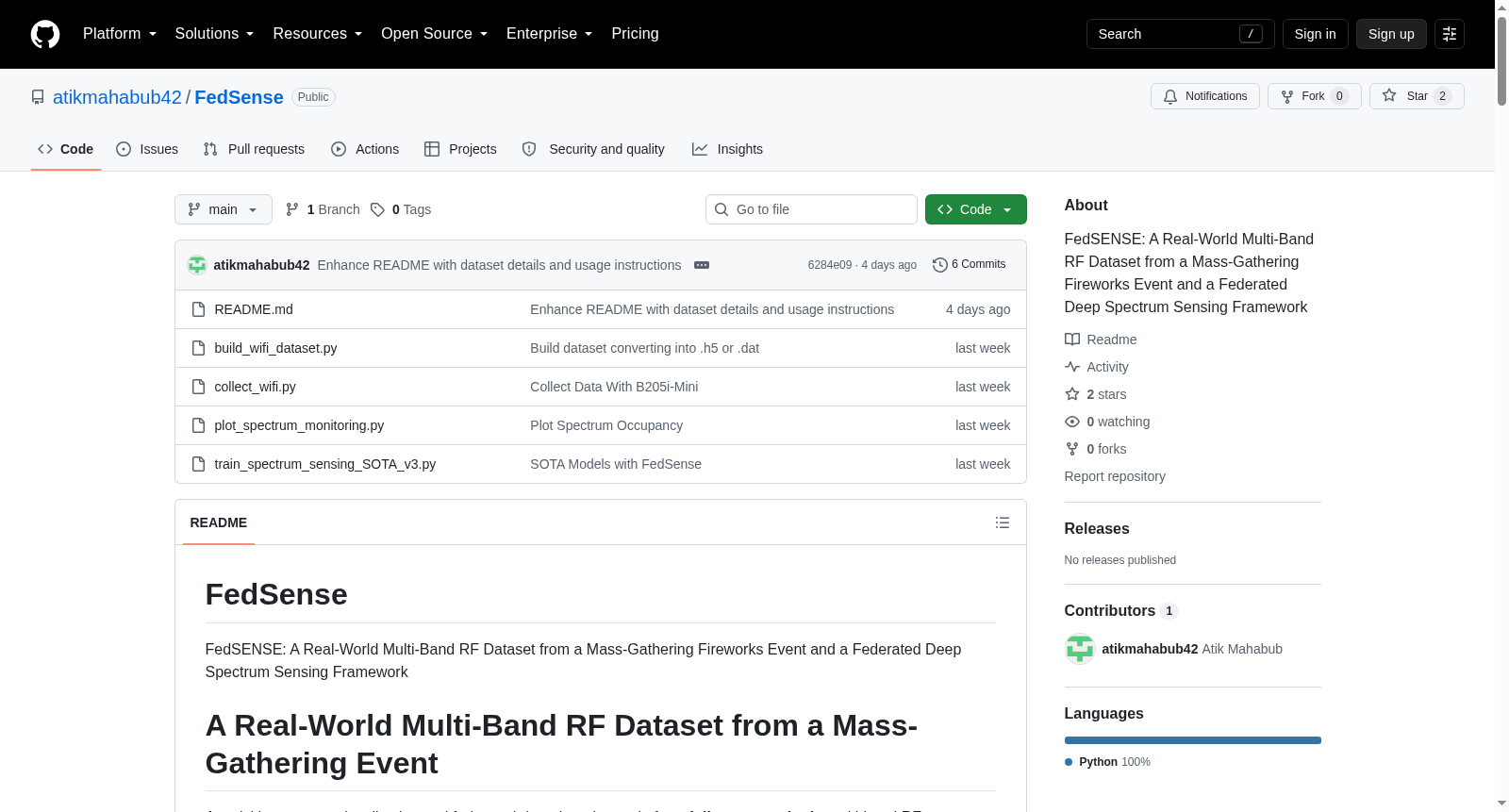Image resolution: width=1509 pixels, height=812 pixels.
Task: Switch to the Projects tab
Action: coord(460,149)
